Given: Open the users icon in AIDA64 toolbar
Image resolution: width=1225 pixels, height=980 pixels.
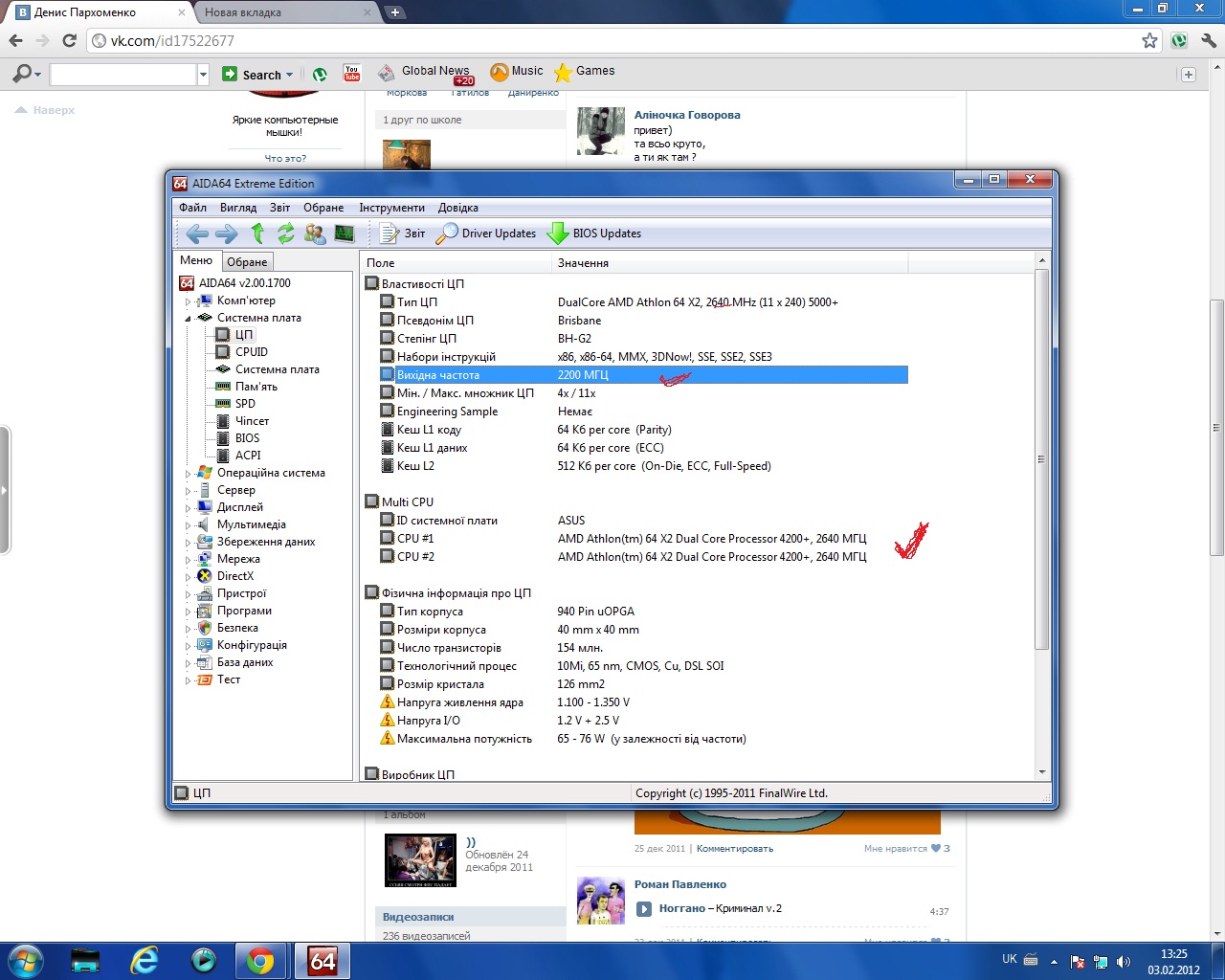Looking at the screenshot, I should (315, 233).
